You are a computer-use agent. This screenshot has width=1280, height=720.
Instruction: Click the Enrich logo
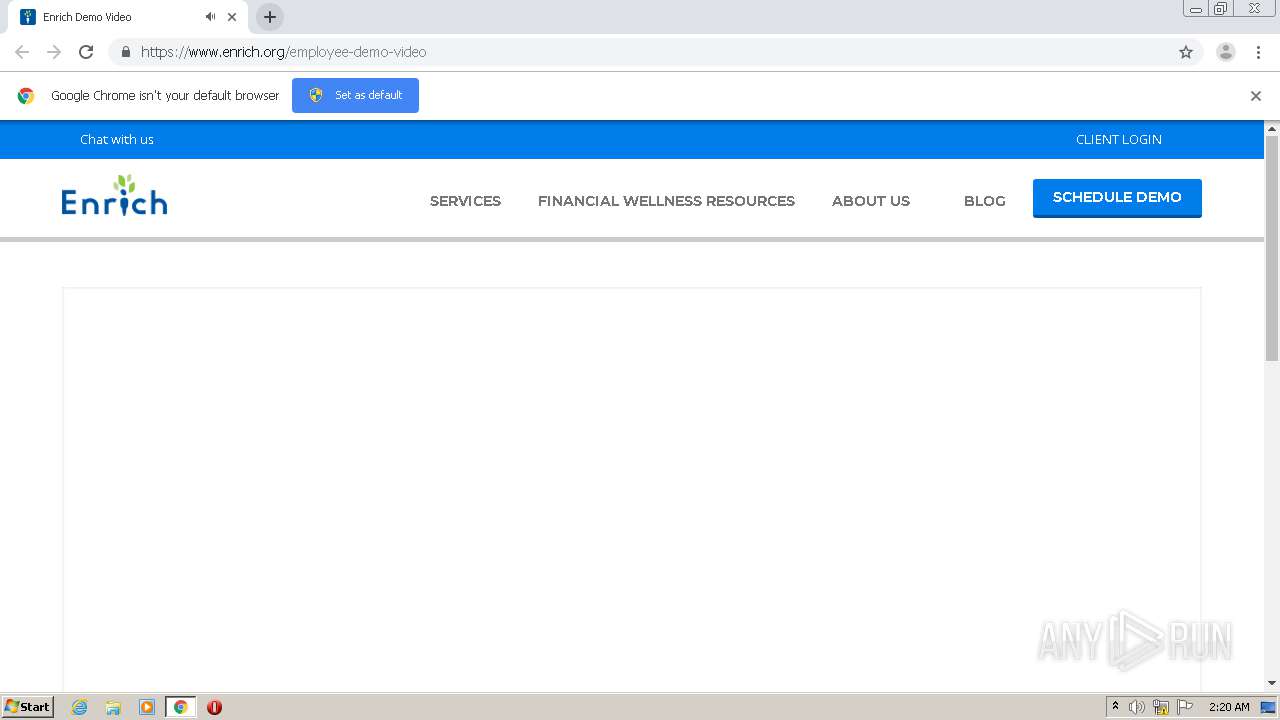[x=114, y=196]
